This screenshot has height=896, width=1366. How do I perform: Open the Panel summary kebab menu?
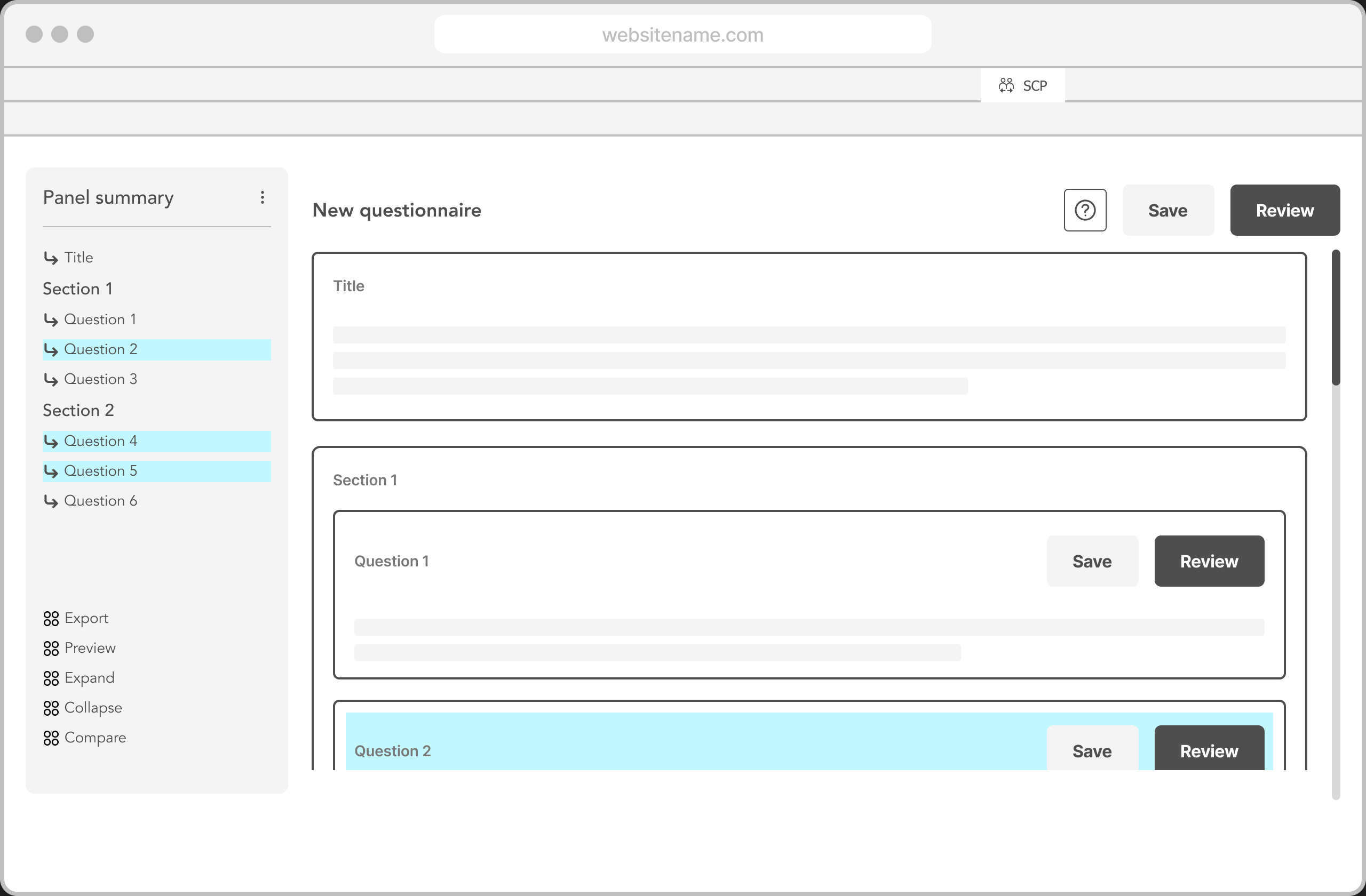pyautogui.click(x=263, y=197)
